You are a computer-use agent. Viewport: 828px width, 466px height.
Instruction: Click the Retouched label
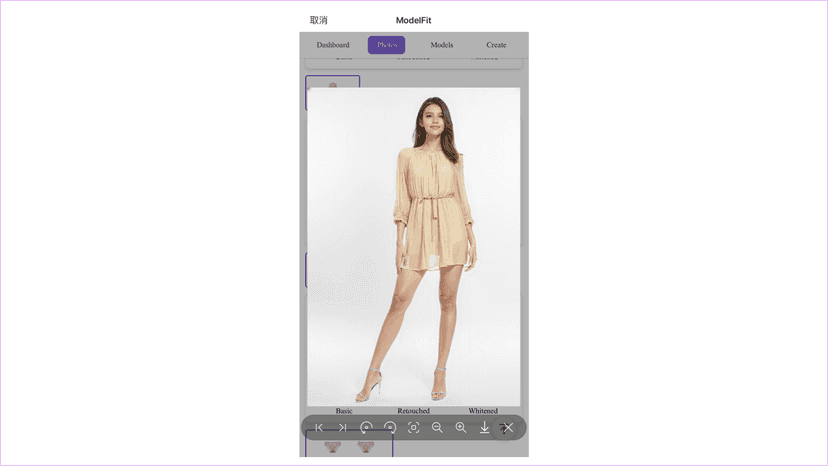point(413,411)
